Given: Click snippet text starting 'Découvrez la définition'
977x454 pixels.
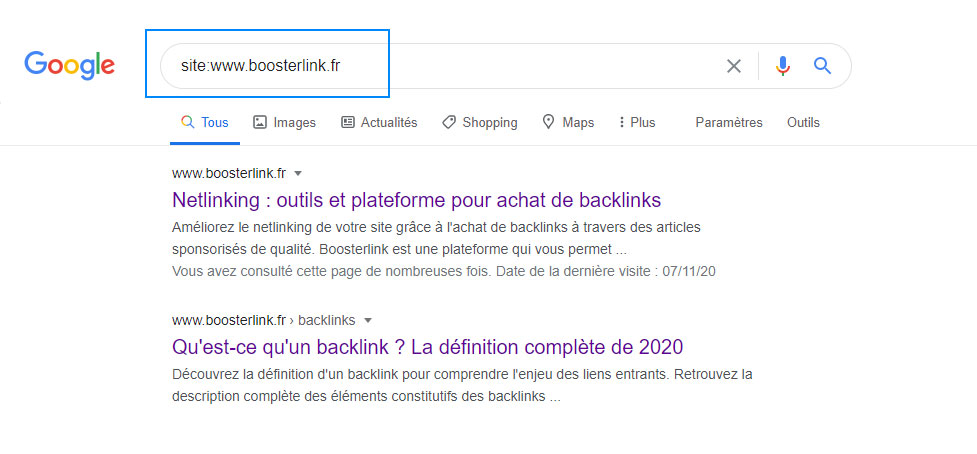Looking at the screenshot, I should [462, 385].
